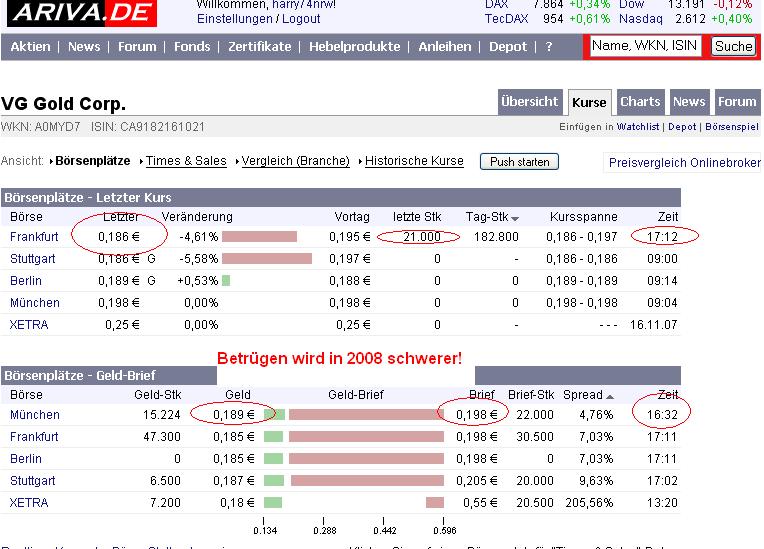
Task: Click Stuttgart Brief price 0,205 €
Action: coord(477,481)
